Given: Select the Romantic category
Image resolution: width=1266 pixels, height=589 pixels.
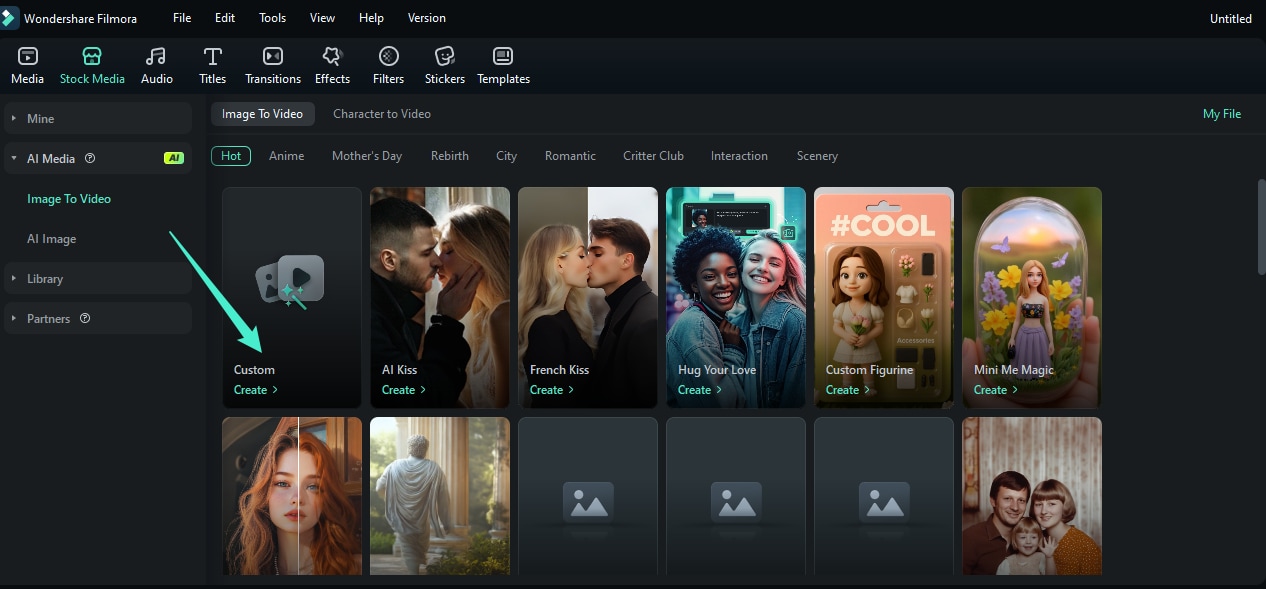Looking at the screenshot, I should [x=570, y=156].
